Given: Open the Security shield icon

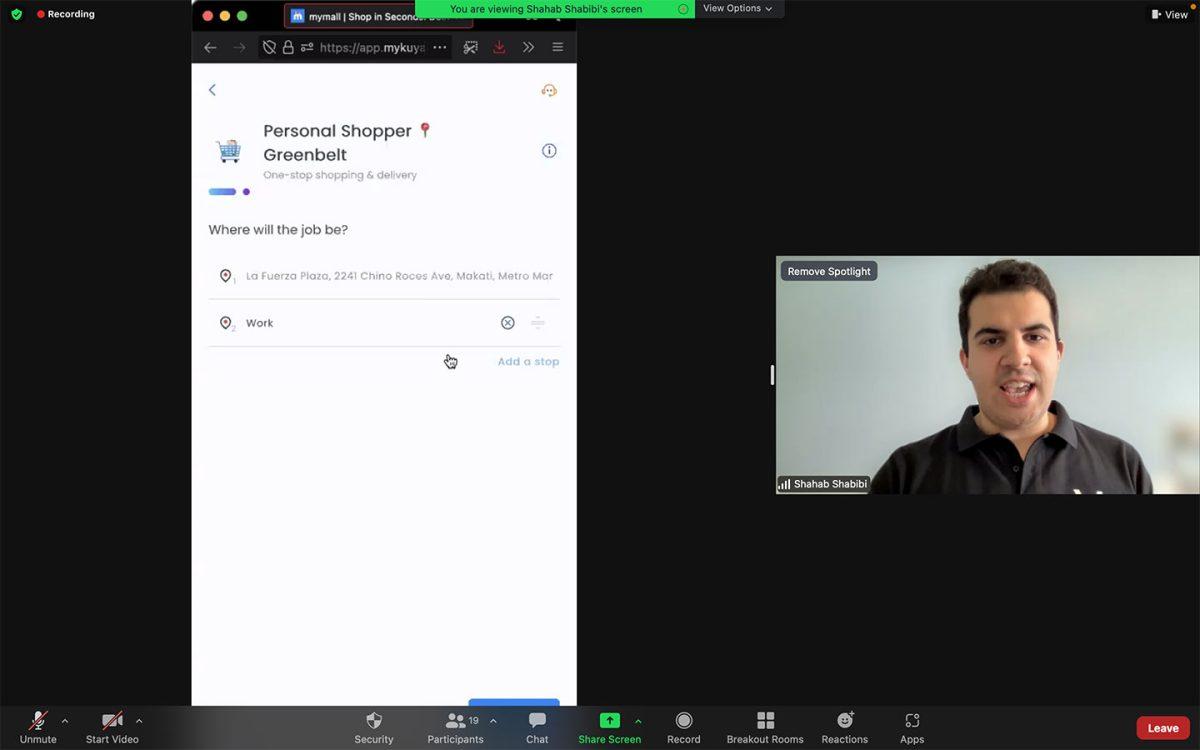Looking at the screenshot, I should coord(374,726).
